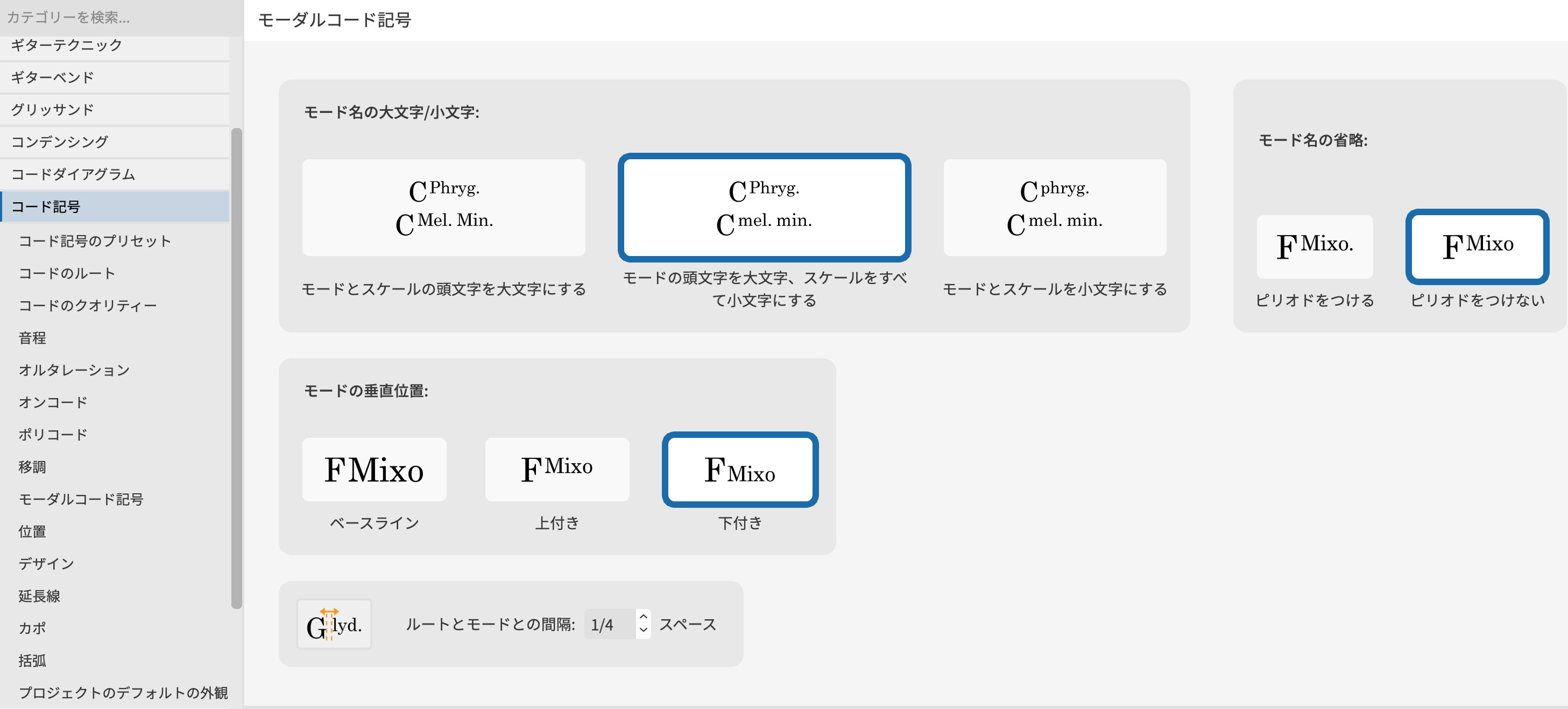Choose 'F Mixo.' with period abbreviation

click(x=1314, y=246)
